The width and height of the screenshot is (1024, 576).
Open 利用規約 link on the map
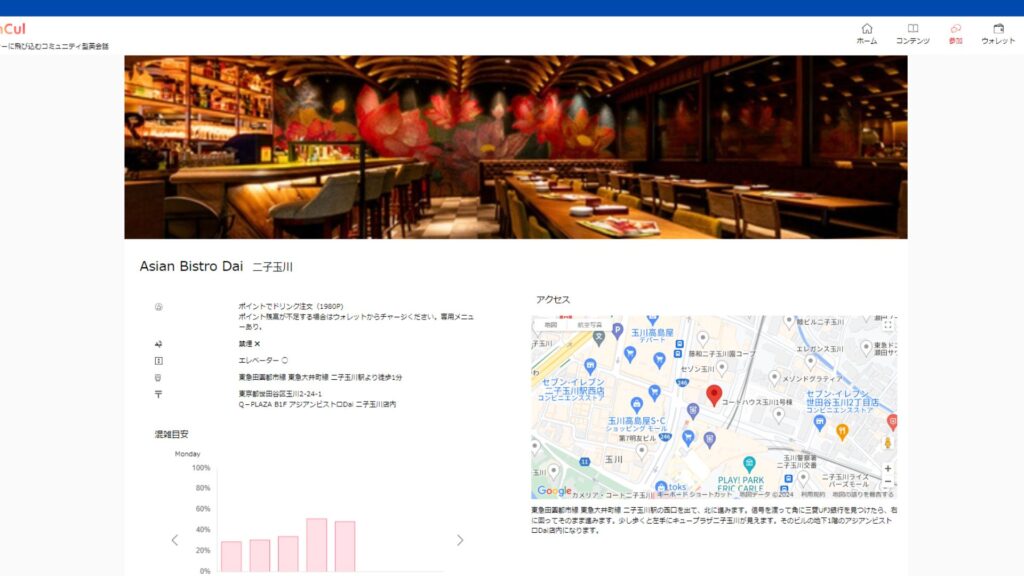812,495
